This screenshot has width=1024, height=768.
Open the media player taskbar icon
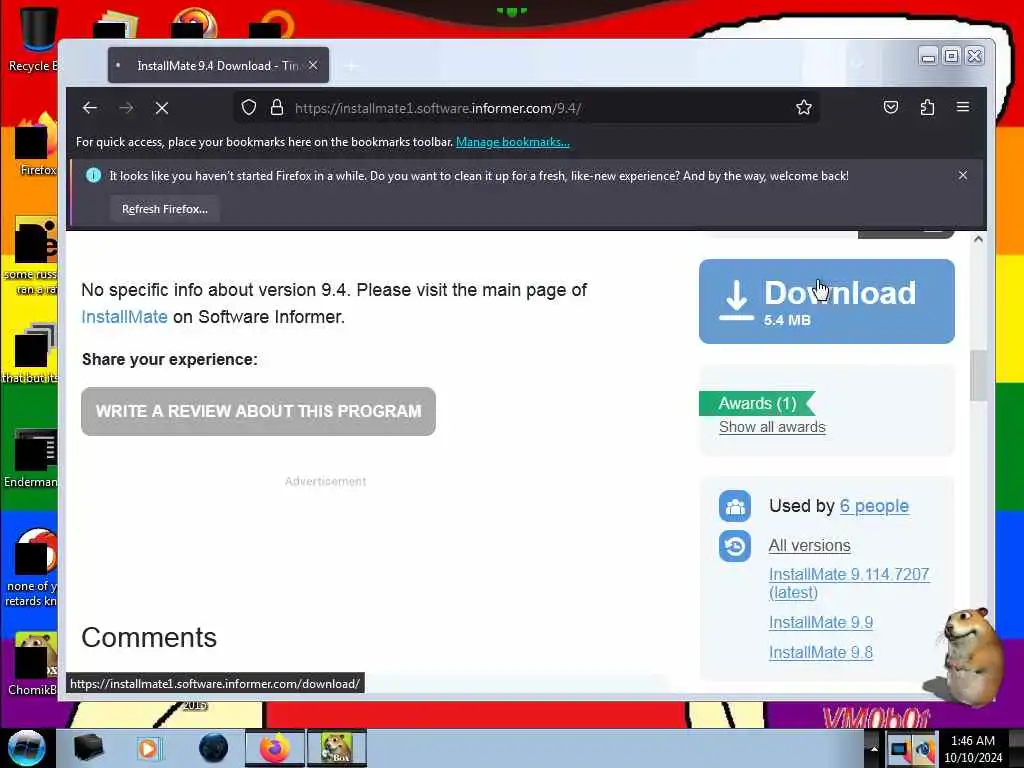pos(148,748)
